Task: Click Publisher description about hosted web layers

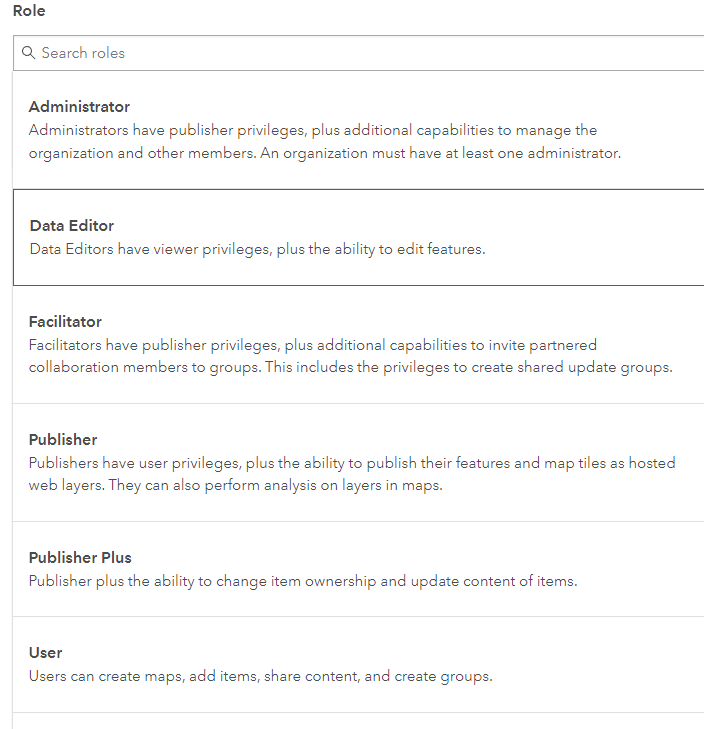Action: [x=352, y=463]
